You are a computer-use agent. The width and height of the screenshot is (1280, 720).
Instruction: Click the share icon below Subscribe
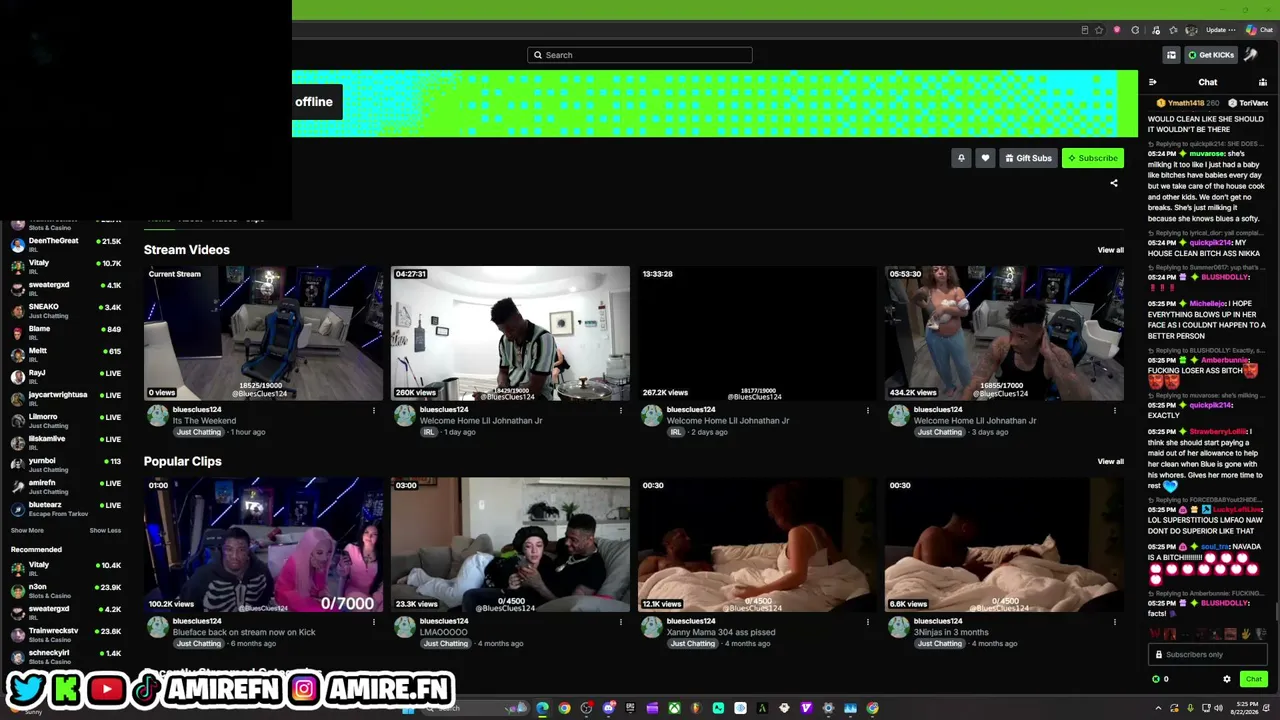[x=1114, y=183]
